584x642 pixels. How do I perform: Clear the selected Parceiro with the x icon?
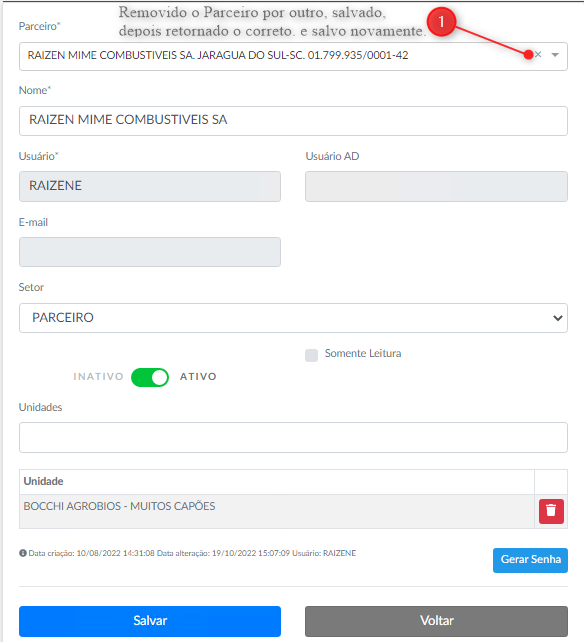pos(538,54)
